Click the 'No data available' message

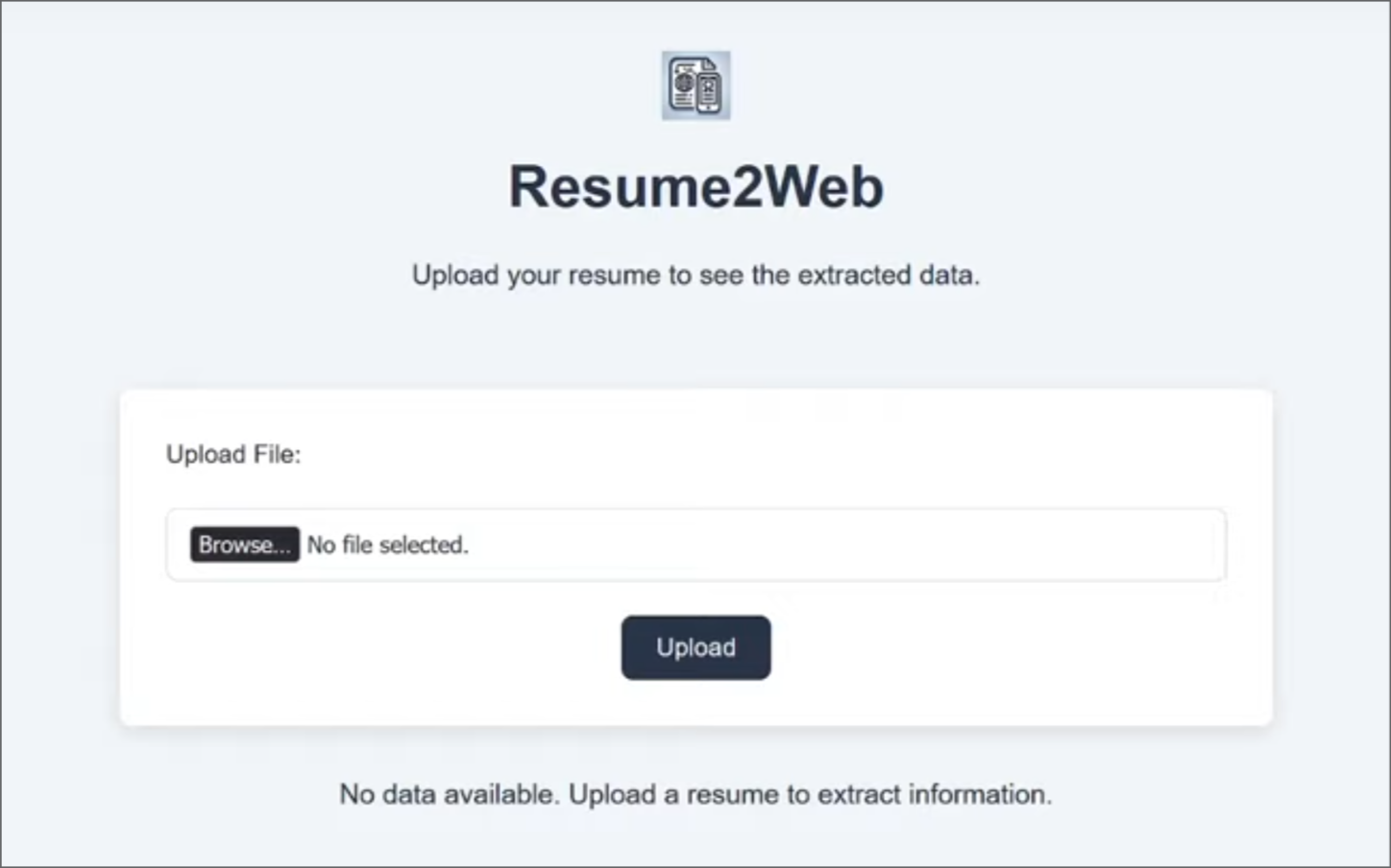tap(695, 794)
